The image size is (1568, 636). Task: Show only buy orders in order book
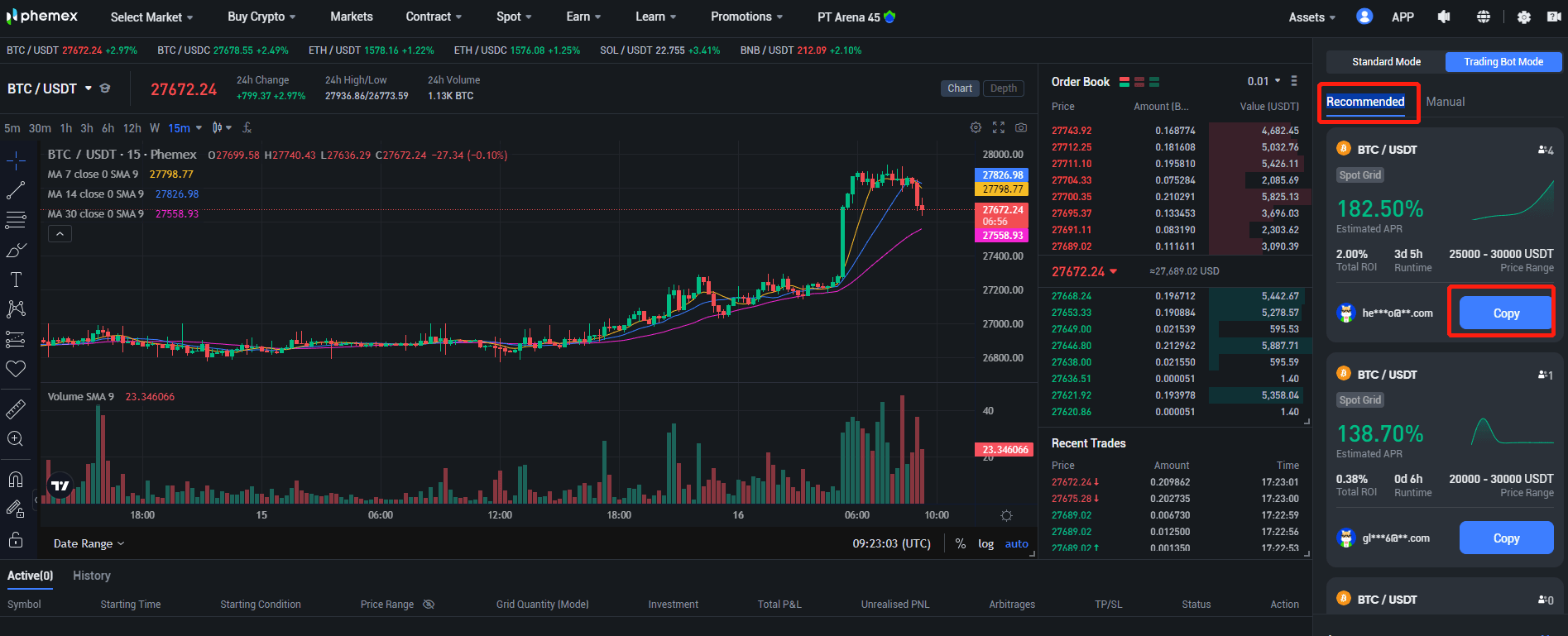[1154, 82]
